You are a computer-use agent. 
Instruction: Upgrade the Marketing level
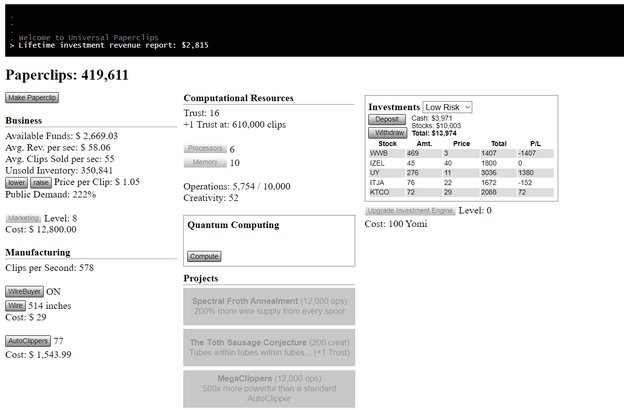tap(25, 218)
